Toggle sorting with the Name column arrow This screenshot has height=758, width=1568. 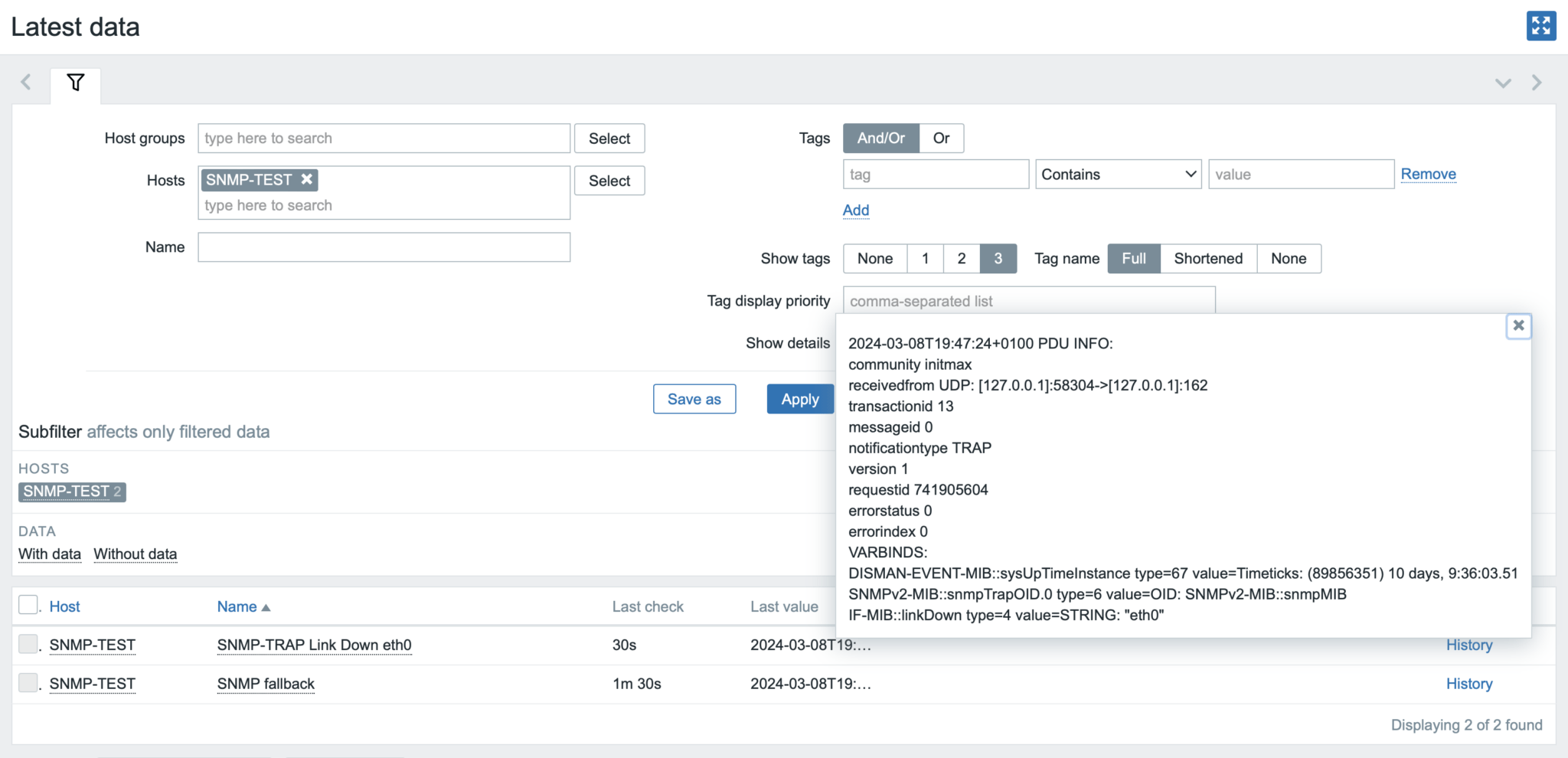pos(266,606)
